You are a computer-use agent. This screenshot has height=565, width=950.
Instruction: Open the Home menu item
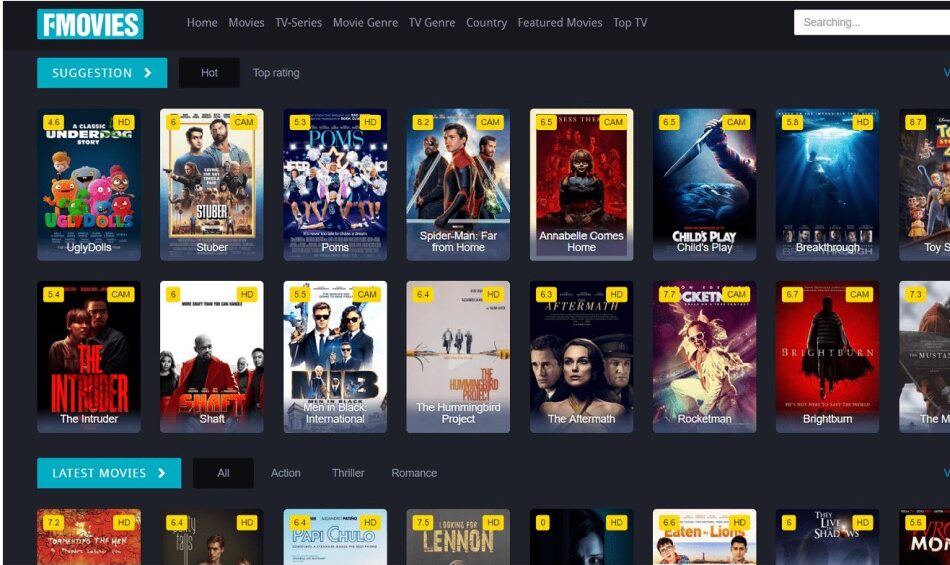202,22
